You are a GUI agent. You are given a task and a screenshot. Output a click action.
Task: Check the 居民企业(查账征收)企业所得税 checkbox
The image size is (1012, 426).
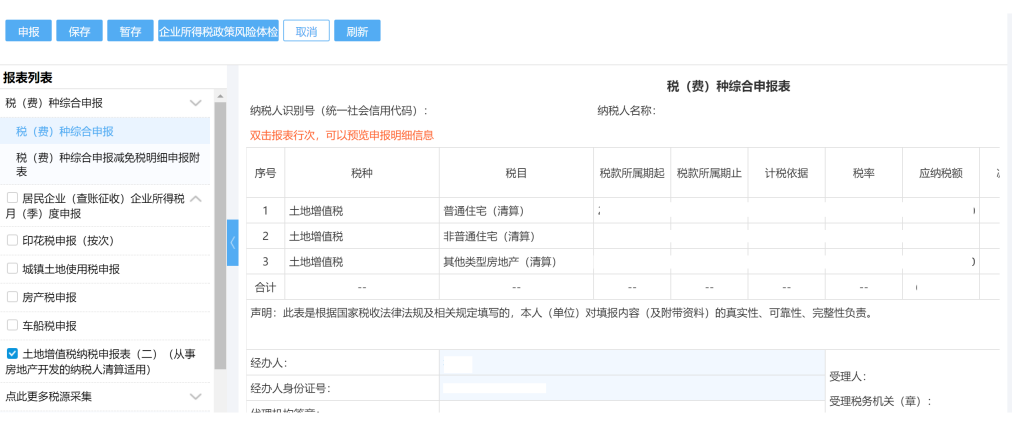coord(12,198)
